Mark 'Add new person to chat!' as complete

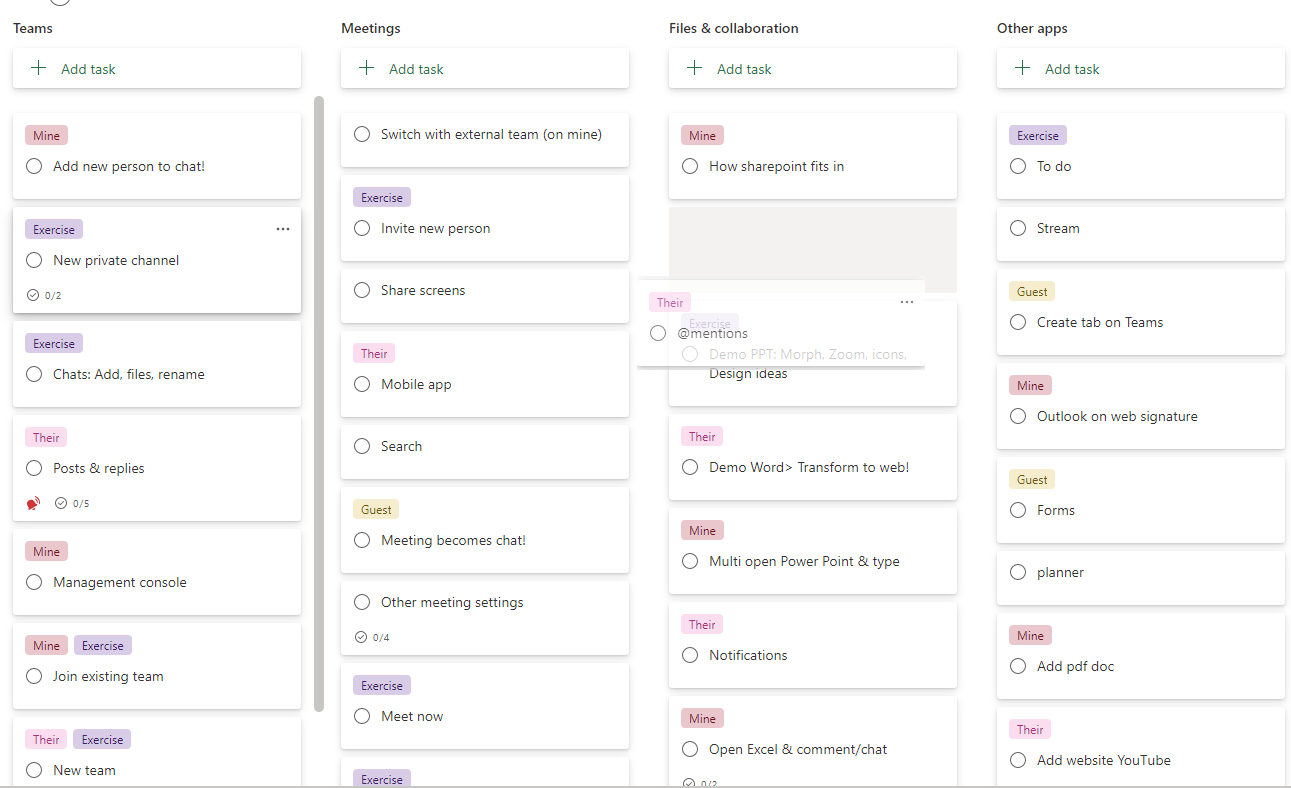(34, 166)
